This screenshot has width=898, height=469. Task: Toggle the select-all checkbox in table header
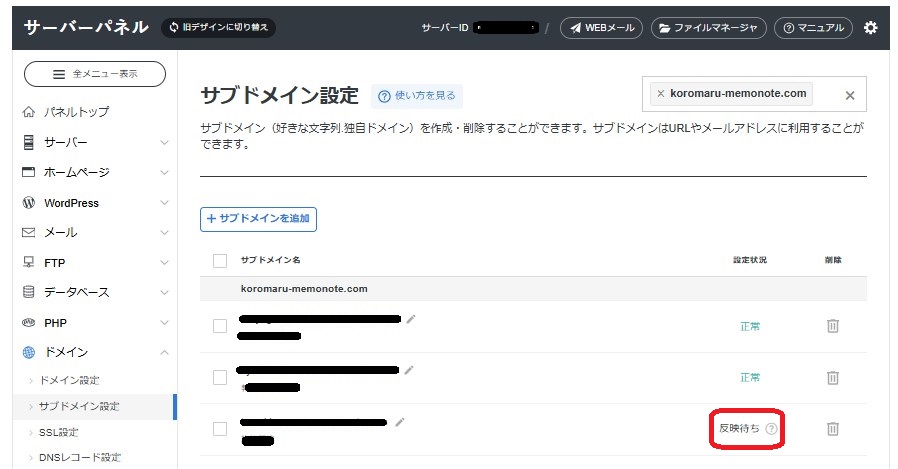tap(220, 260)
